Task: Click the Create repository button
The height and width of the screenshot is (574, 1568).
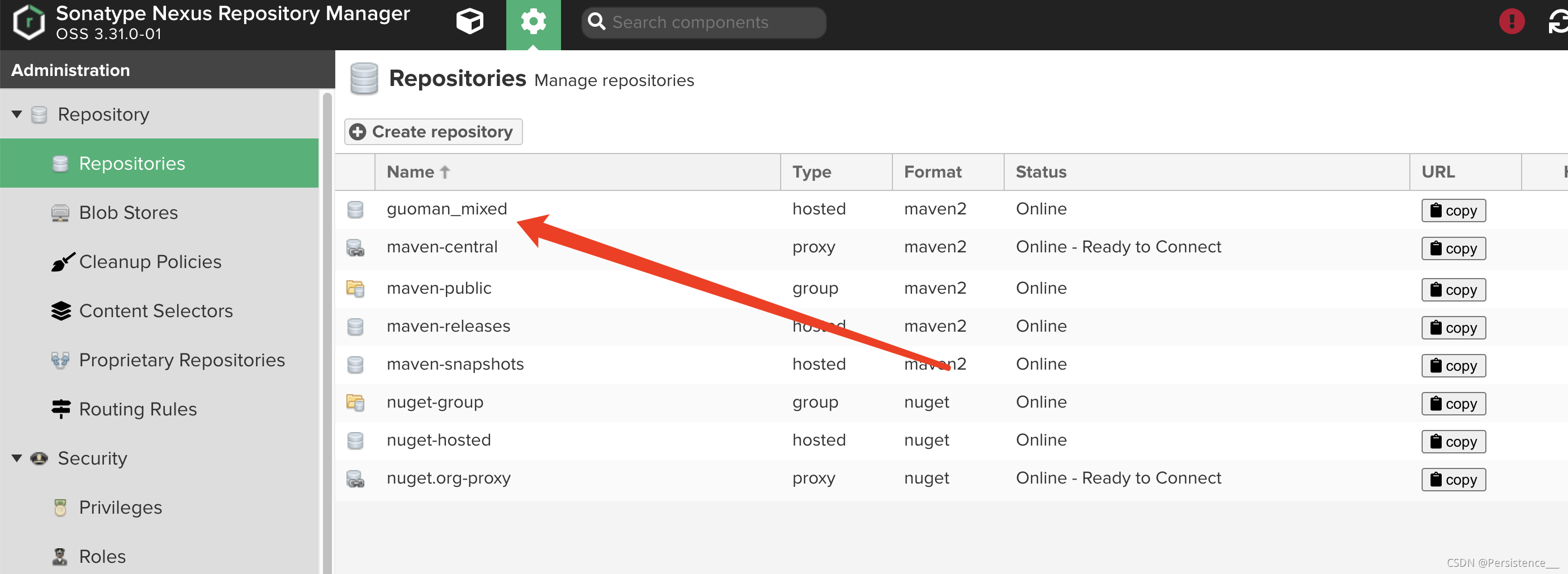Action: pyautogui.click(x=434, y=132)
